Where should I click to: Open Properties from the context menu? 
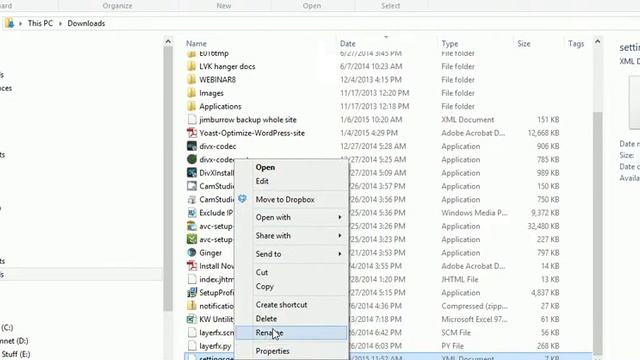272,351
